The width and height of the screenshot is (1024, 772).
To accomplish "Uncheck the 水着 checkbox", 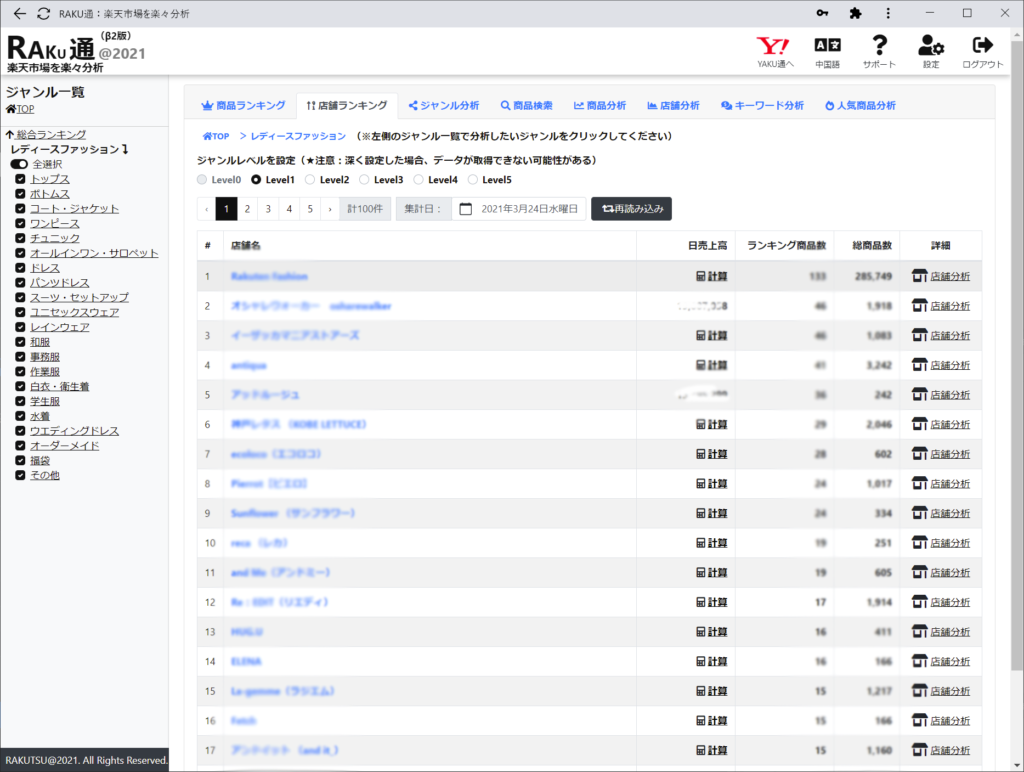I will (x=20, y=416).
